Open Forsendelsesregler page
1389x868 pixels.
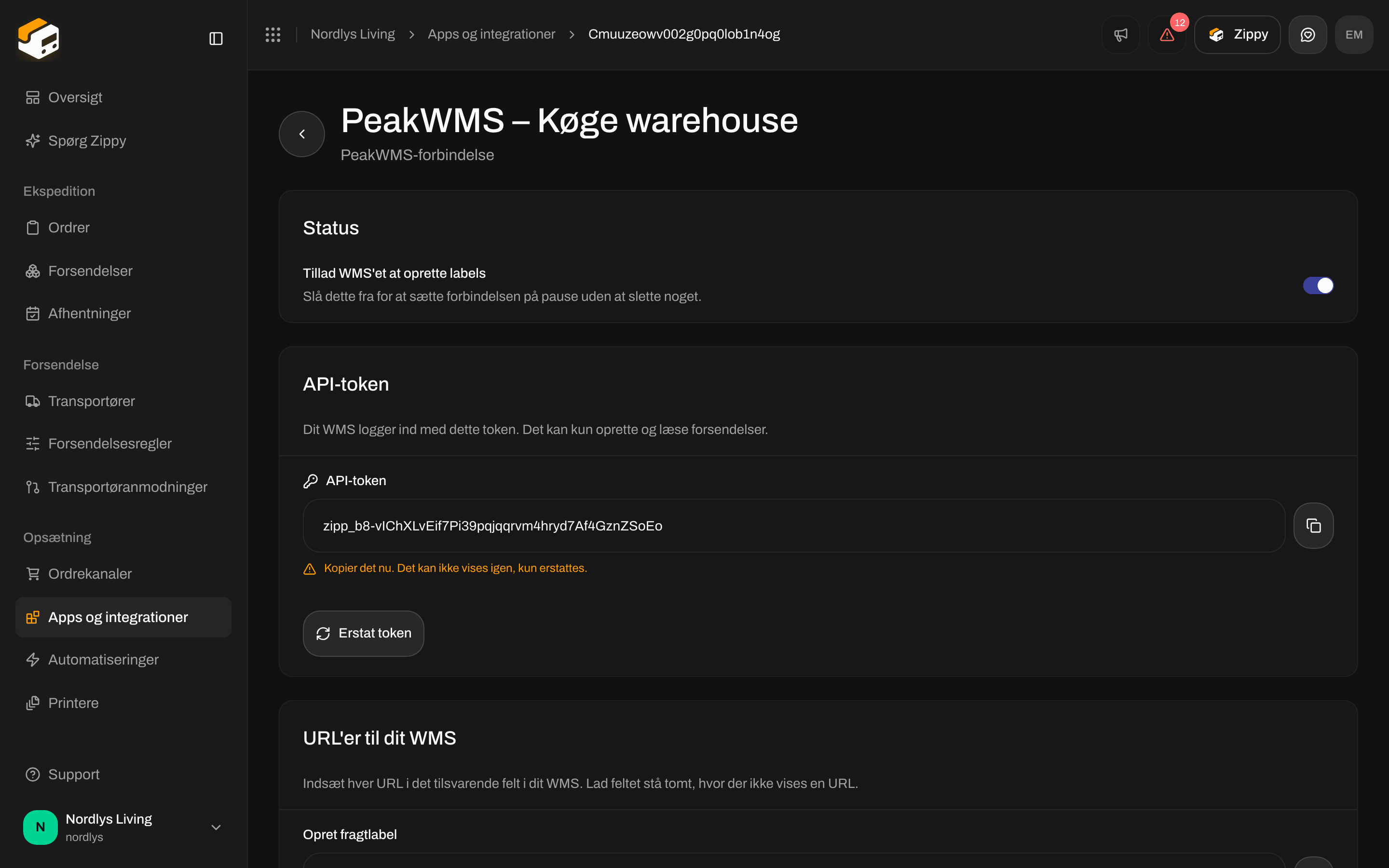123,444
